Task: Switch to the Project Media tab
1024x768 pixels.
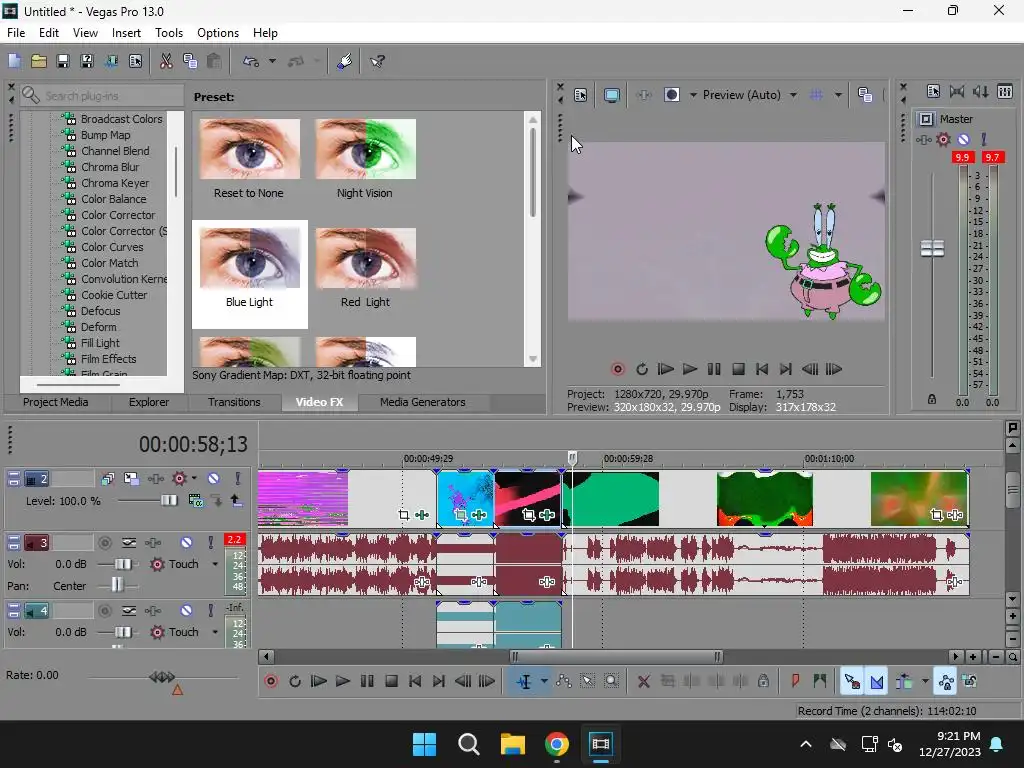Action: point(56,402)
